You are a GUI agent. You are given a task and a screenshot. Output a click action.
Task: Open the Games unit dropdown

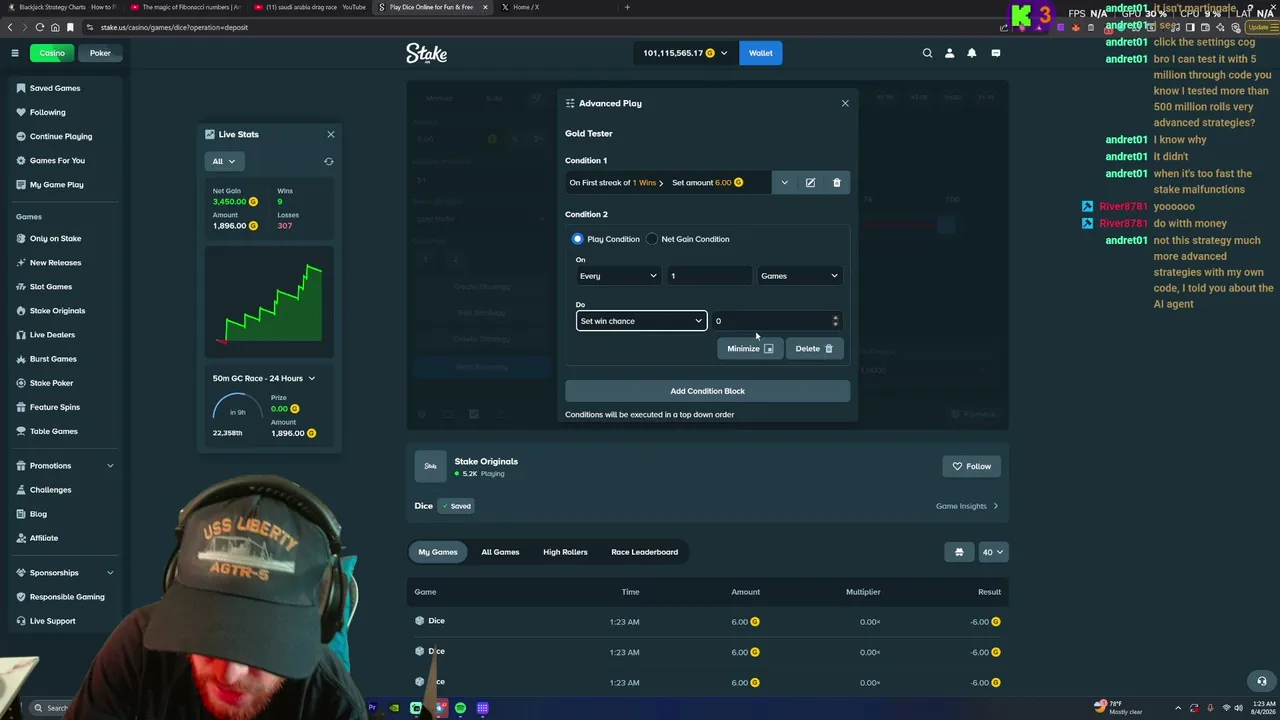click(x=799, y=276)
